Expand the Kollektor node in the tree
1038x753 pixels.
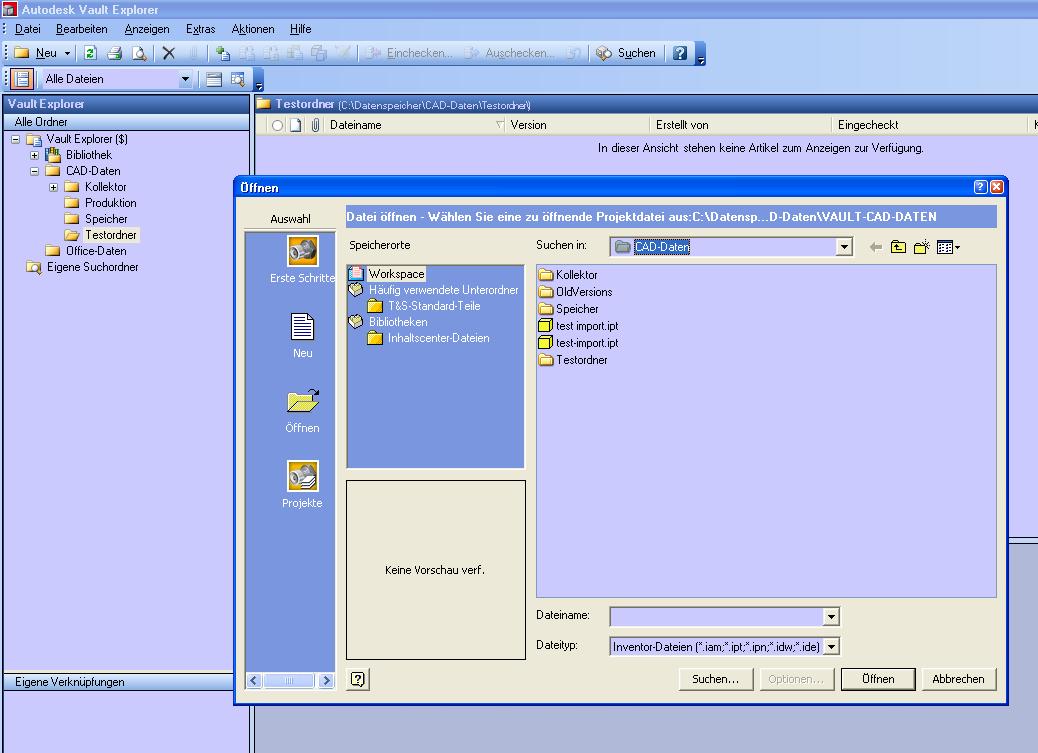pos(54,187)
